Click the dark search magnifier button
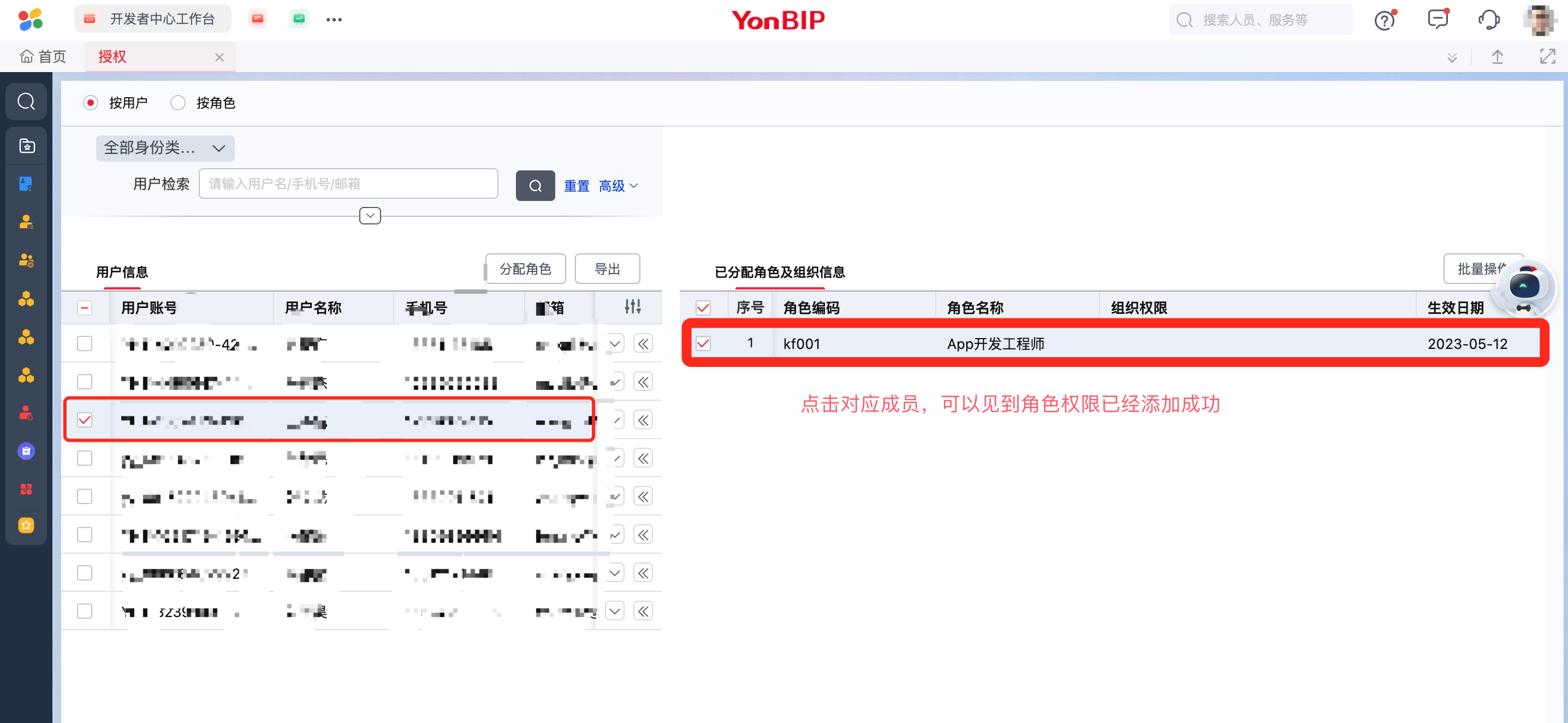The width and height of the screenshot is (1568, 723). click(x=534, y=186)
